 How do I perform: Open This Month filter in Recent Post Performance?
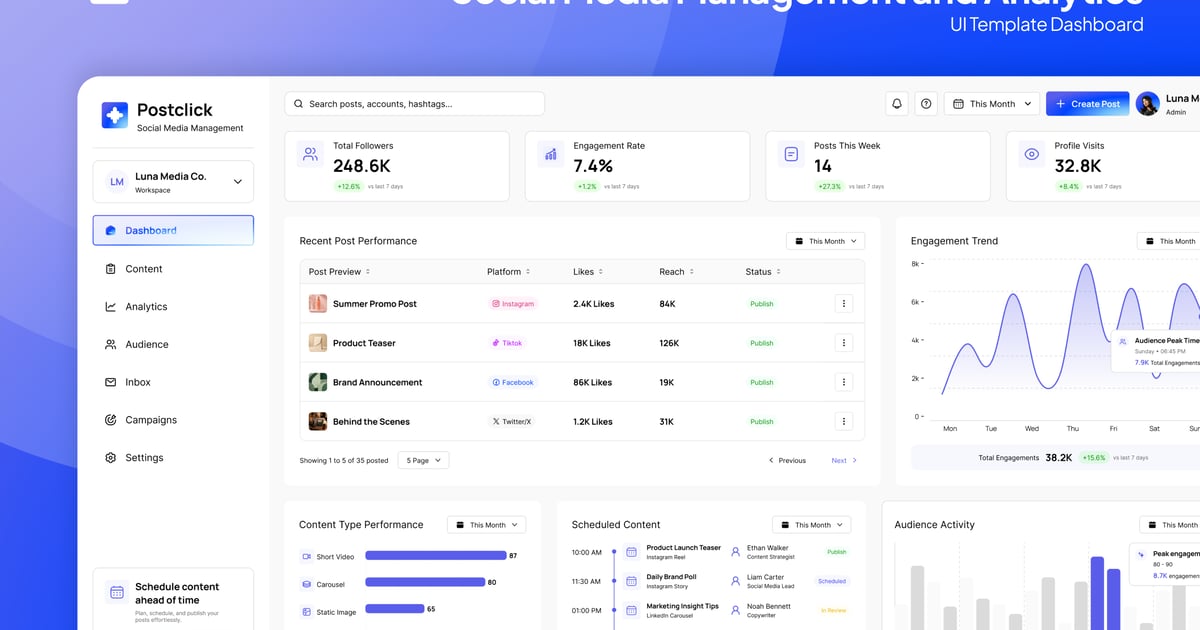(826, 241)
